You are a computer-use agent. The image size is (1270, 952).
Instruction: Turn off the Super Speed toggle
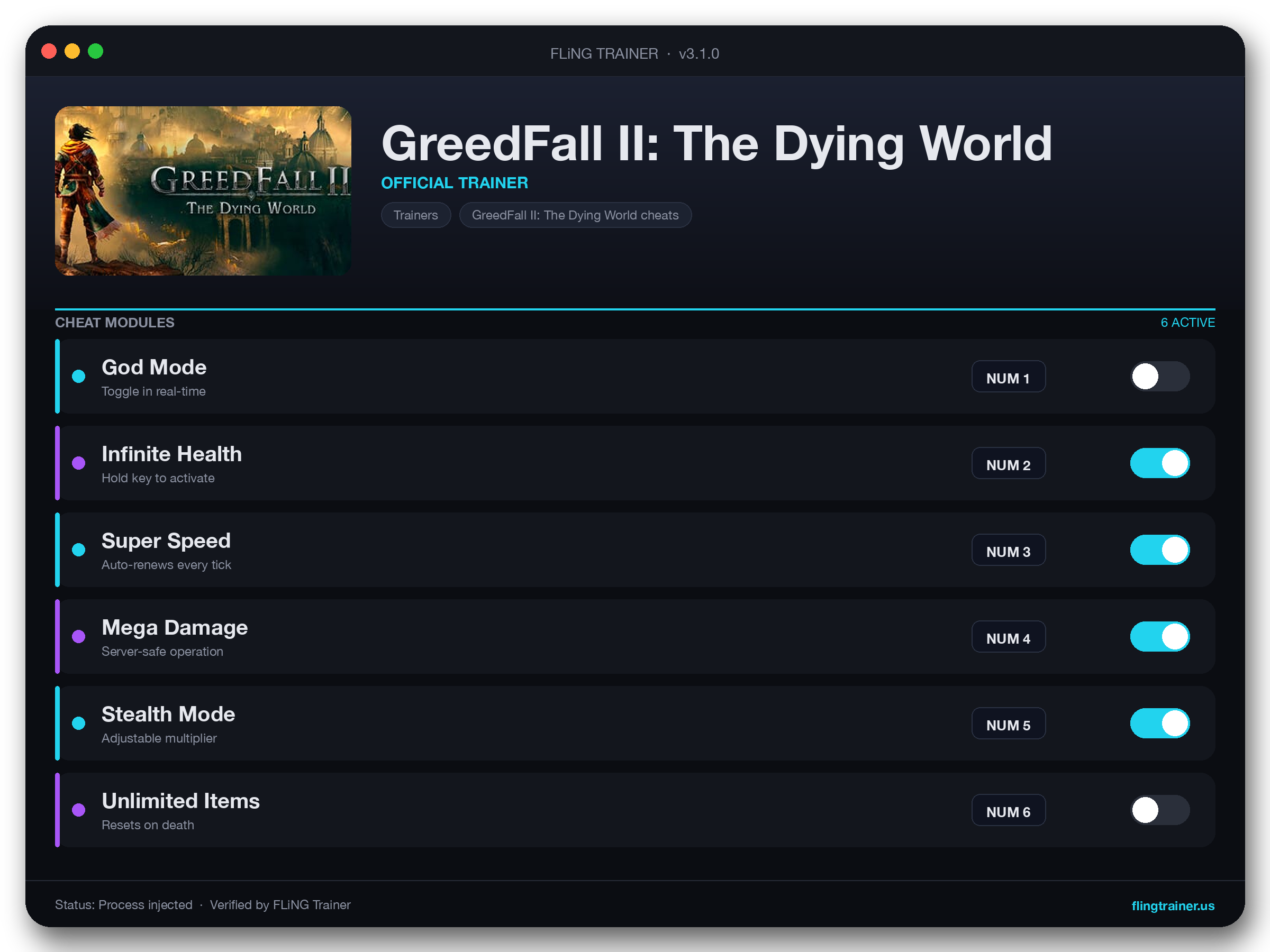tap(1160, 550)
